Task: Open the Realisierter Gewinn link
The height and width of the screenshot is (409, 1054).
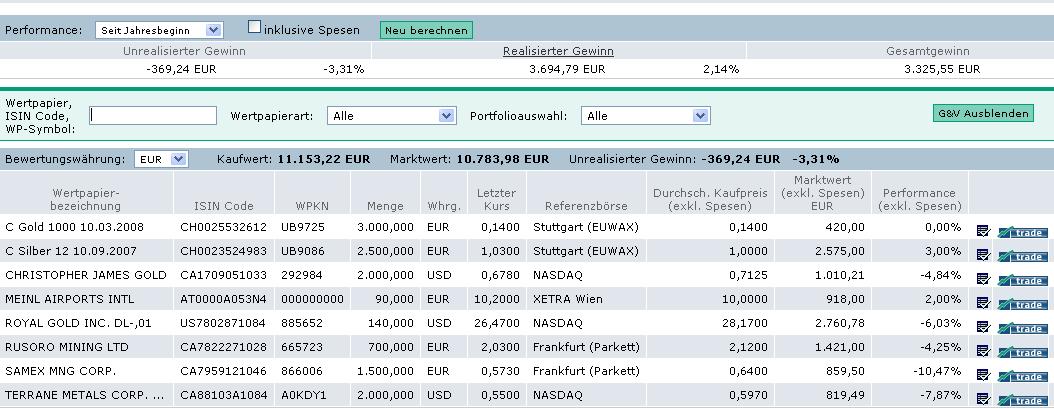Action: (558, 50)
